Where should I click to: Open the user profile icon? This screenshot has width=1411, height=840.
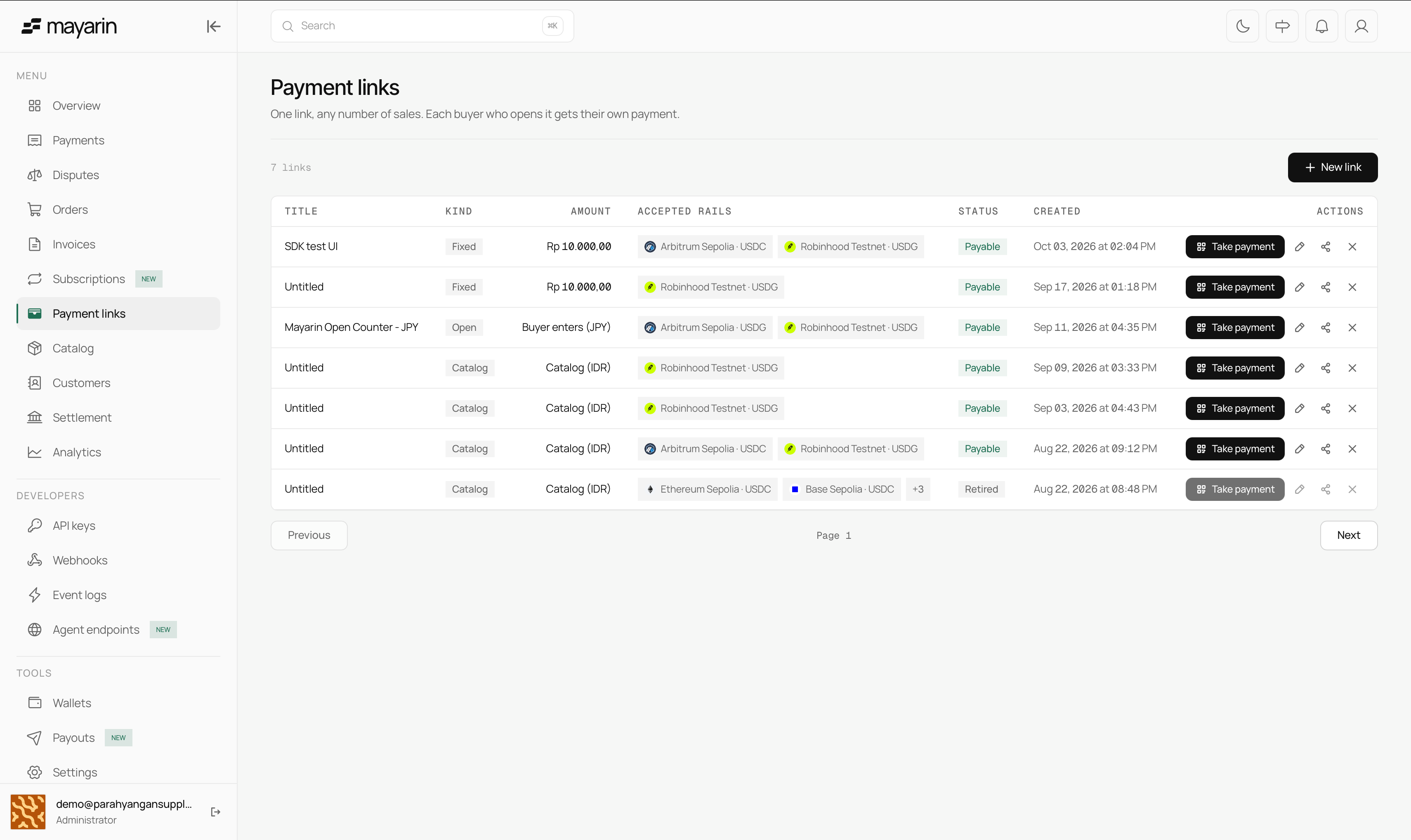point(1361,26)
